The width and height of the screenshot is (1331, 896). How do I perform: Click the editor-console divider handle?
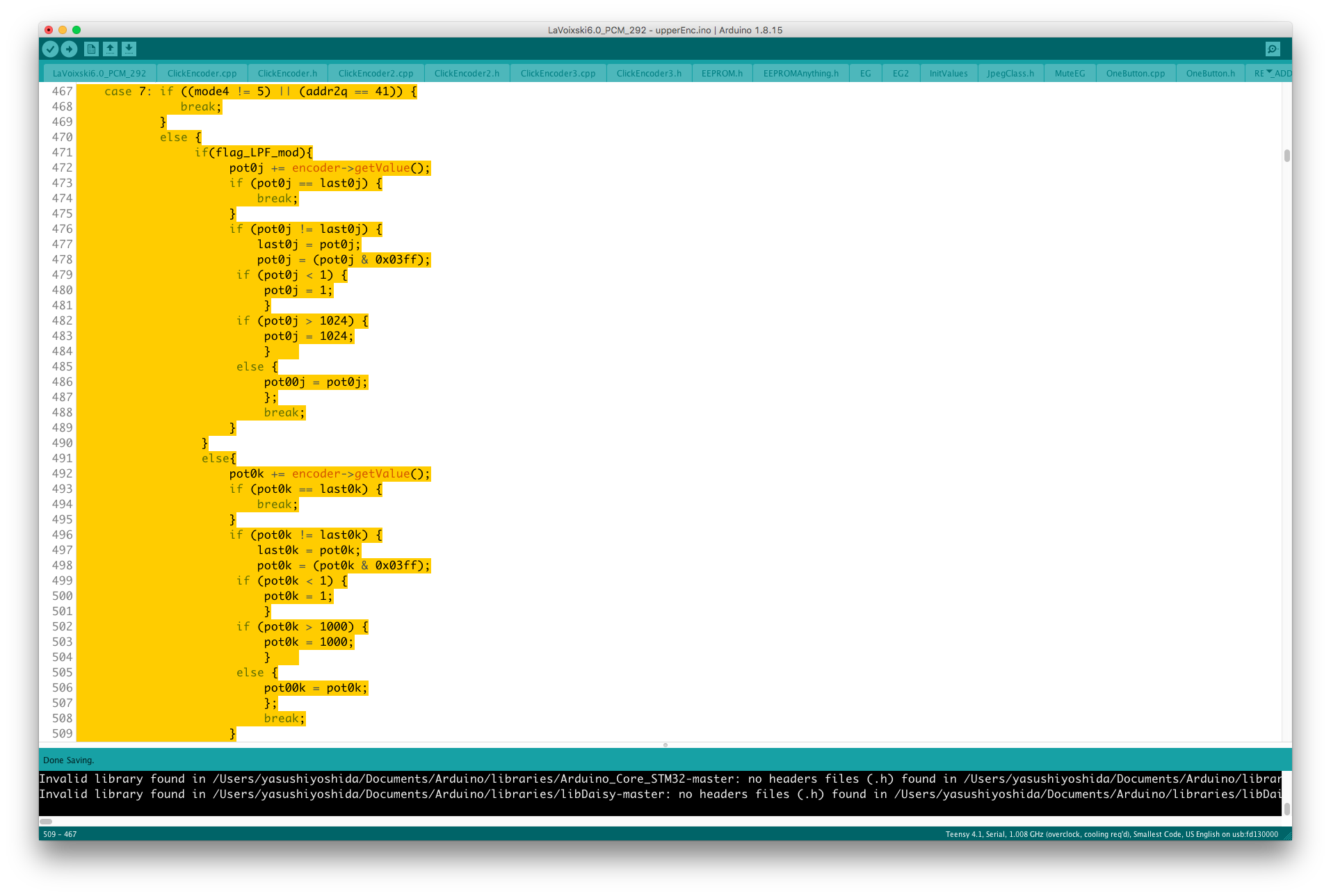tap(665, 744)
